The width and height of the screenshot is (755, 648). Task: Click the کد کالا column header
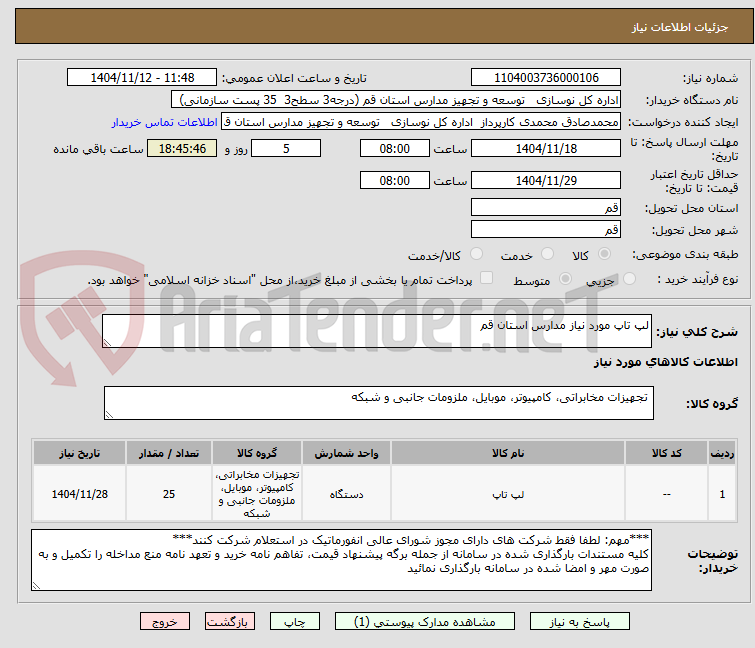(x=666, y=453)
